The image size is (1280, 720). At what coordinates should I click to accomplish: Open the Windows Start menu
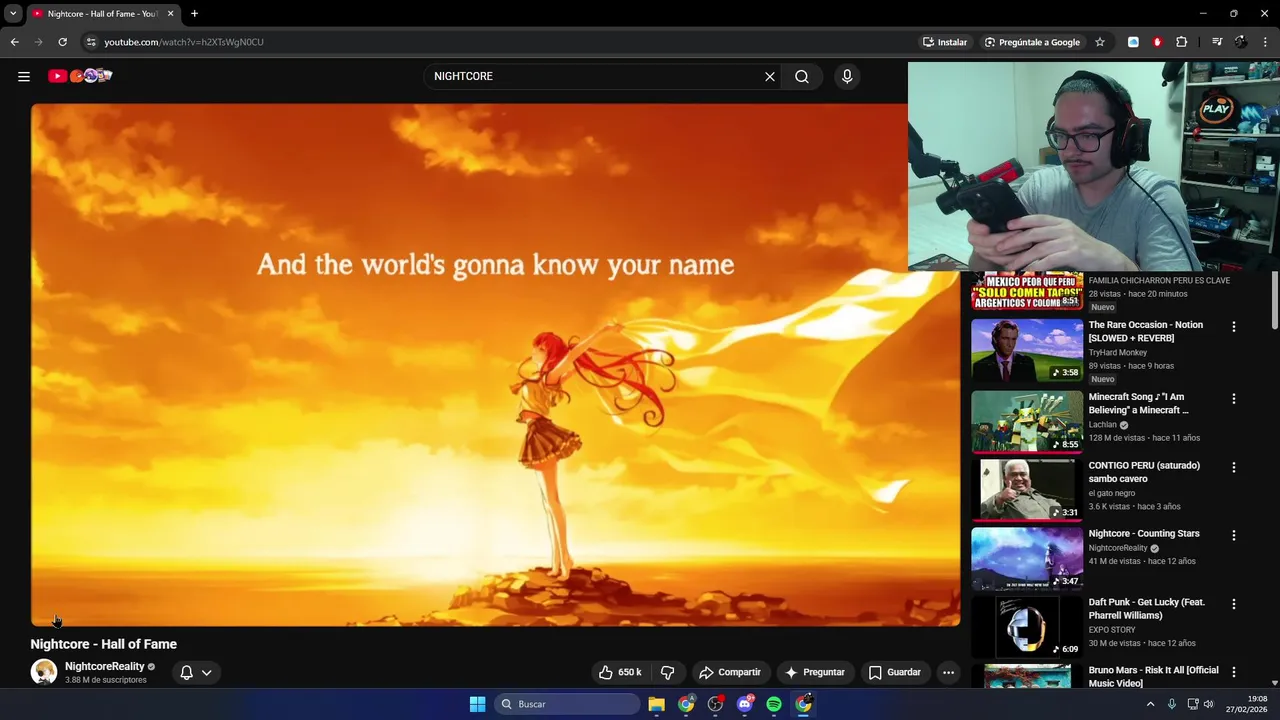(x=477, y=704)
